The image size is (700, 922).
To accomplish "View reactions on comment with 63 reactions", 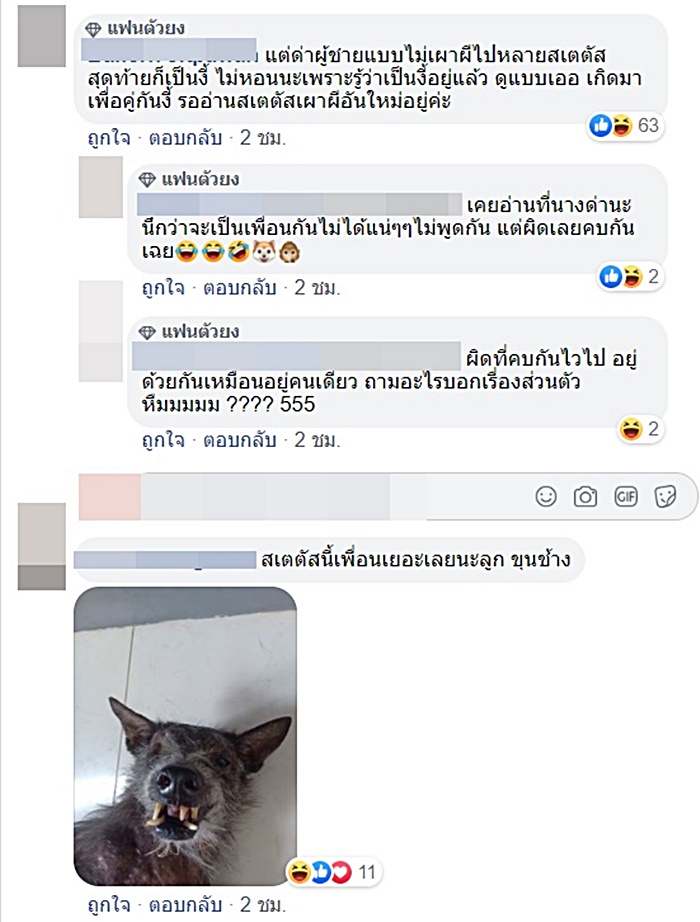I will 626,125.
